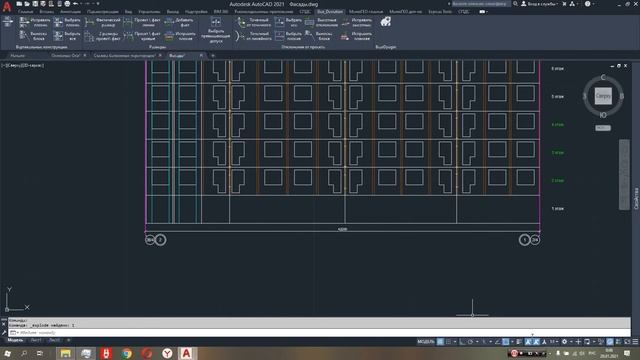Viewport: 640px width, 360px height.
Task: Select the '1 этаж' floor label text
Action: click(x=557, y=209)
